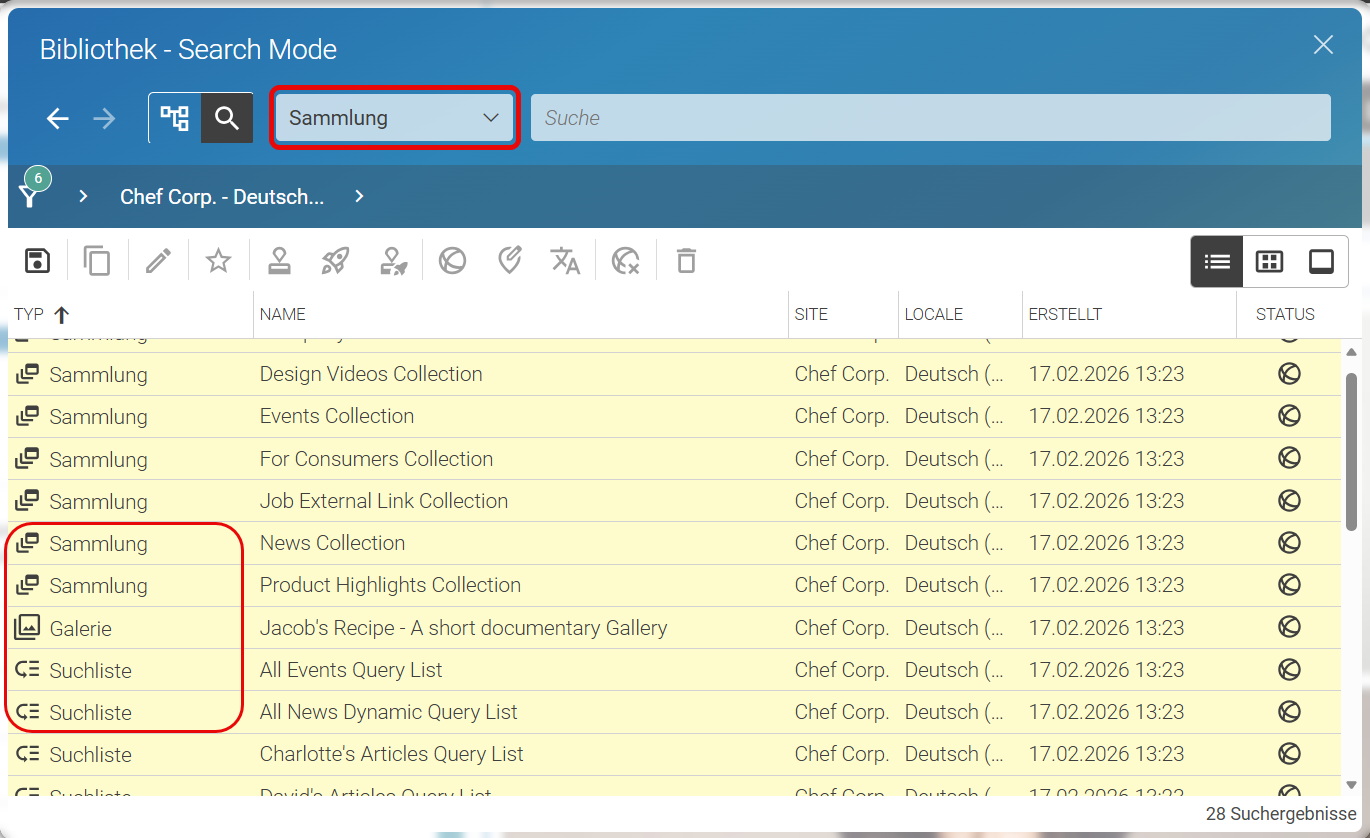The image size is (1370, 838).
Task: Click the vertical scrollbar in results list
Action: (1351, 451)
